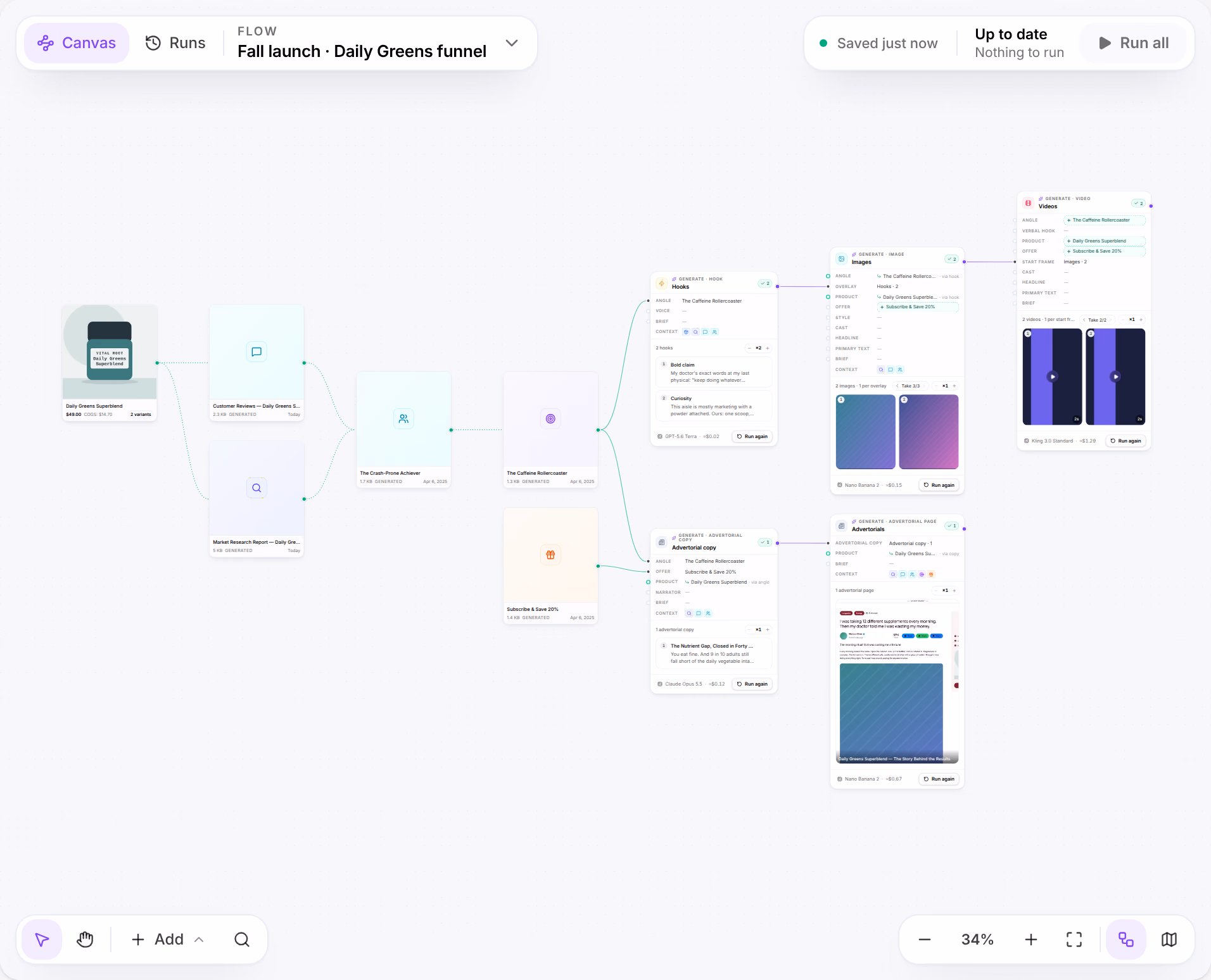Go to previous take on Images node
The width and height of the screenshot is (1211, 980).
pyautogui.click(x=897, y=386)
